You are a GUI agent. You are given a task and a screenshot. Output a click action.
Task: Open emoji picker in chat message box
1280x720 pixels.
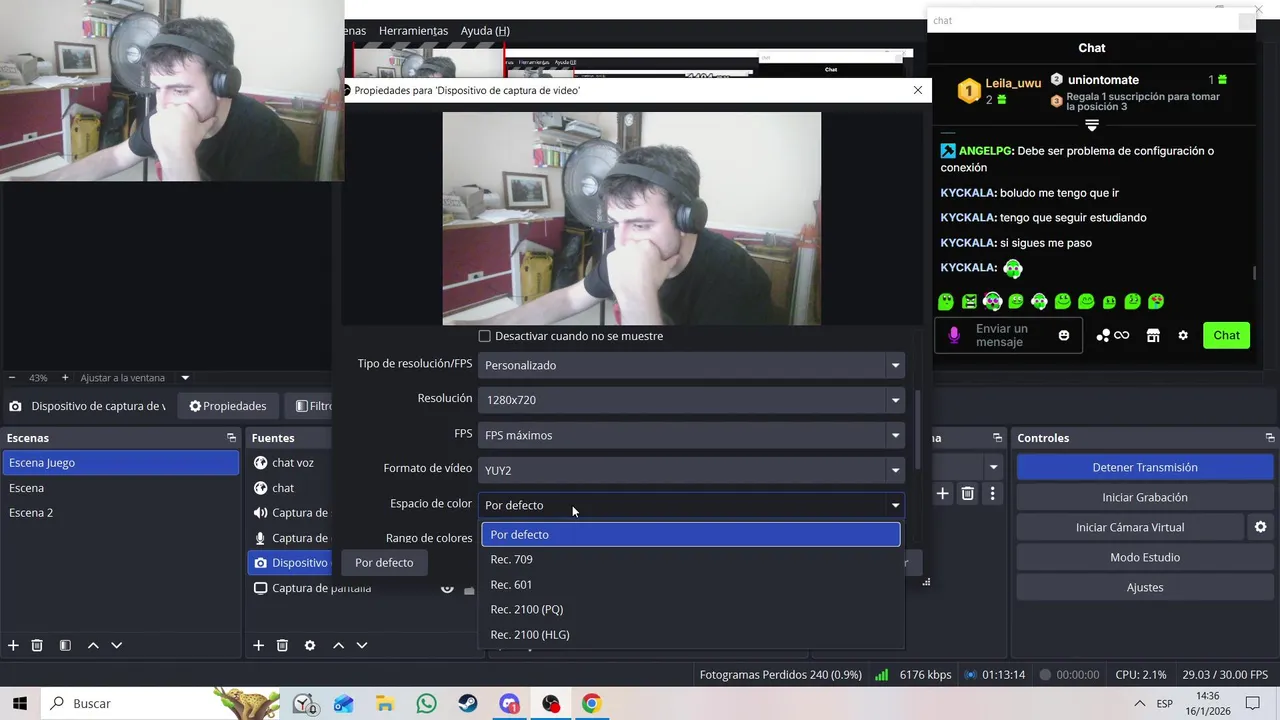(1064, 335)
